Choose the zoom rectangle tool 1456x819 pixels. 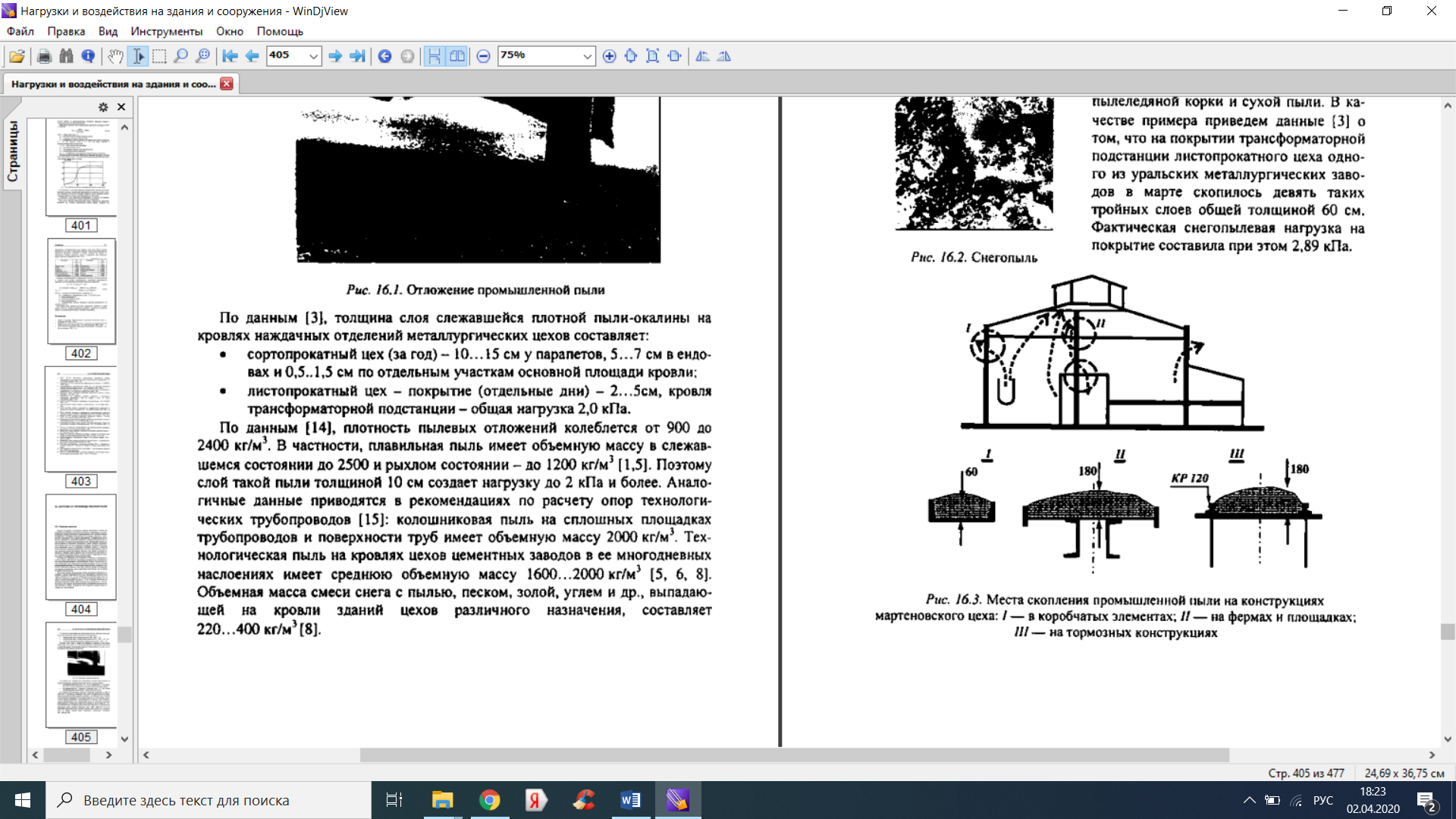tap(202, 56)
